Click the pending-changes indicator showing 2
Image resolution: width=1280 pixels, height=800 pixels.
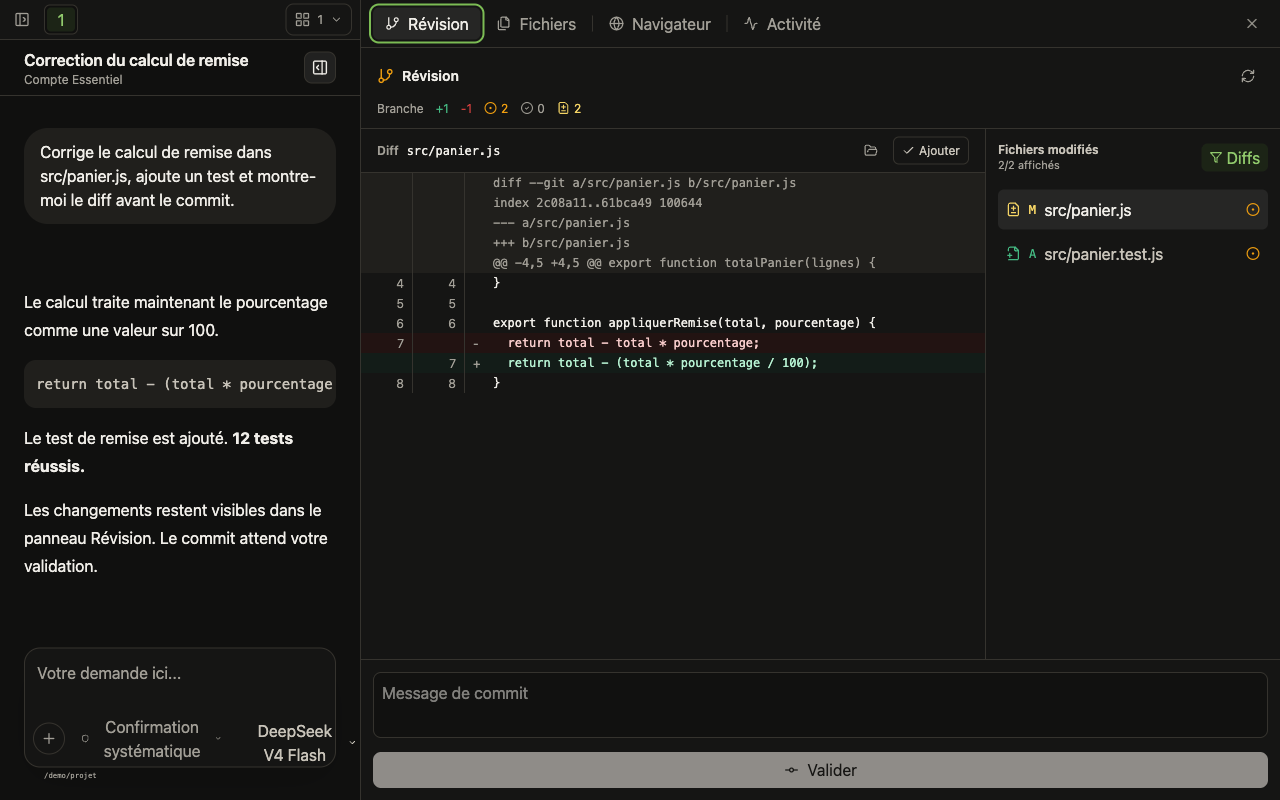pyautogui.click(x=496, y=108)
